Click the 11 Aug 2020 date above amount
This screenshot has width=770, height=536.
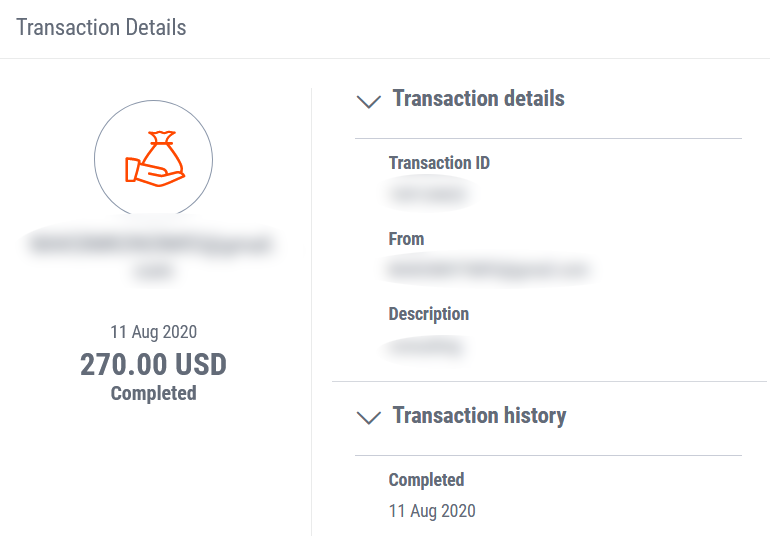[153, 332]
